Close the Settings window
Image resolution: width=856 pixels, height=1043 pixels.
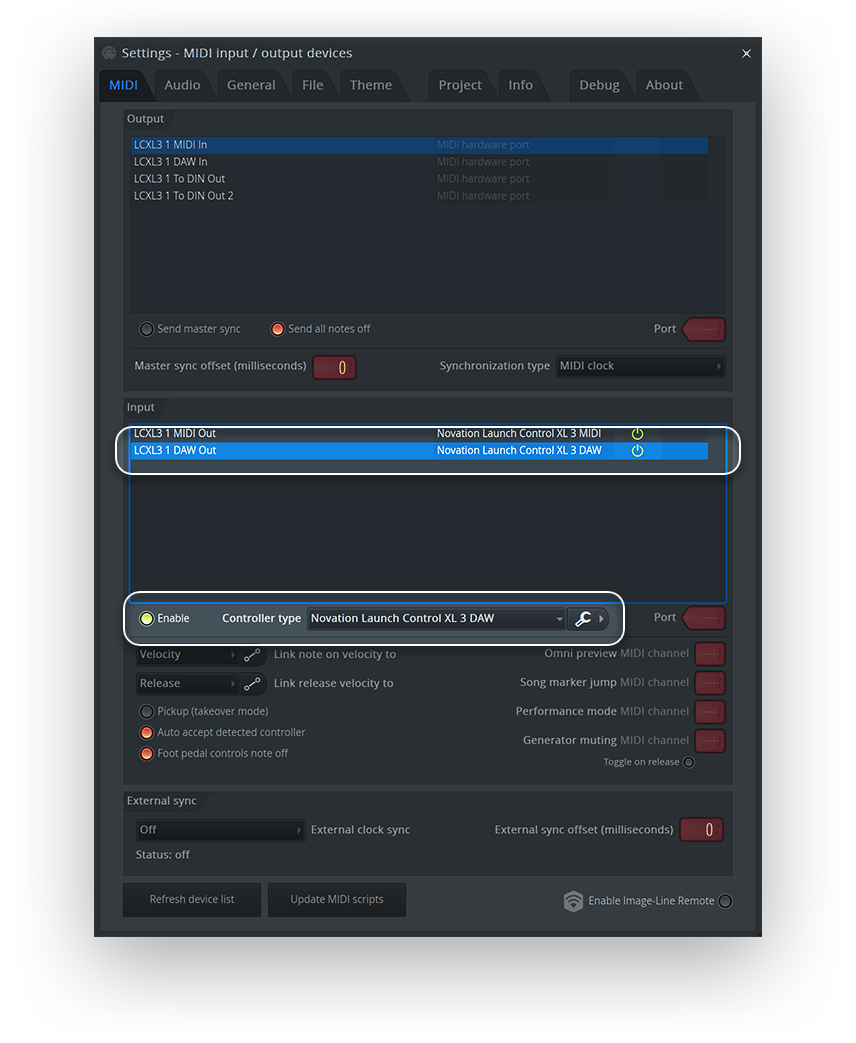click(746, 54)
